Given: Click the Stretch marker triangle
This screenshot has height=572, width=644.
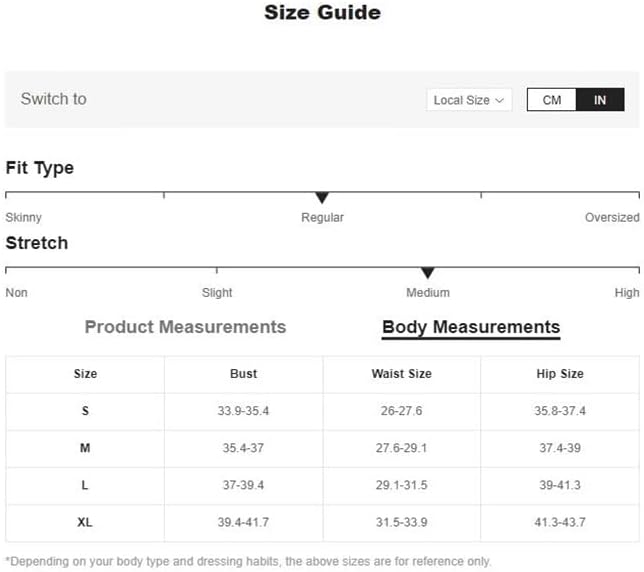Looking at the screenshot, I should (x=428, y=273).
